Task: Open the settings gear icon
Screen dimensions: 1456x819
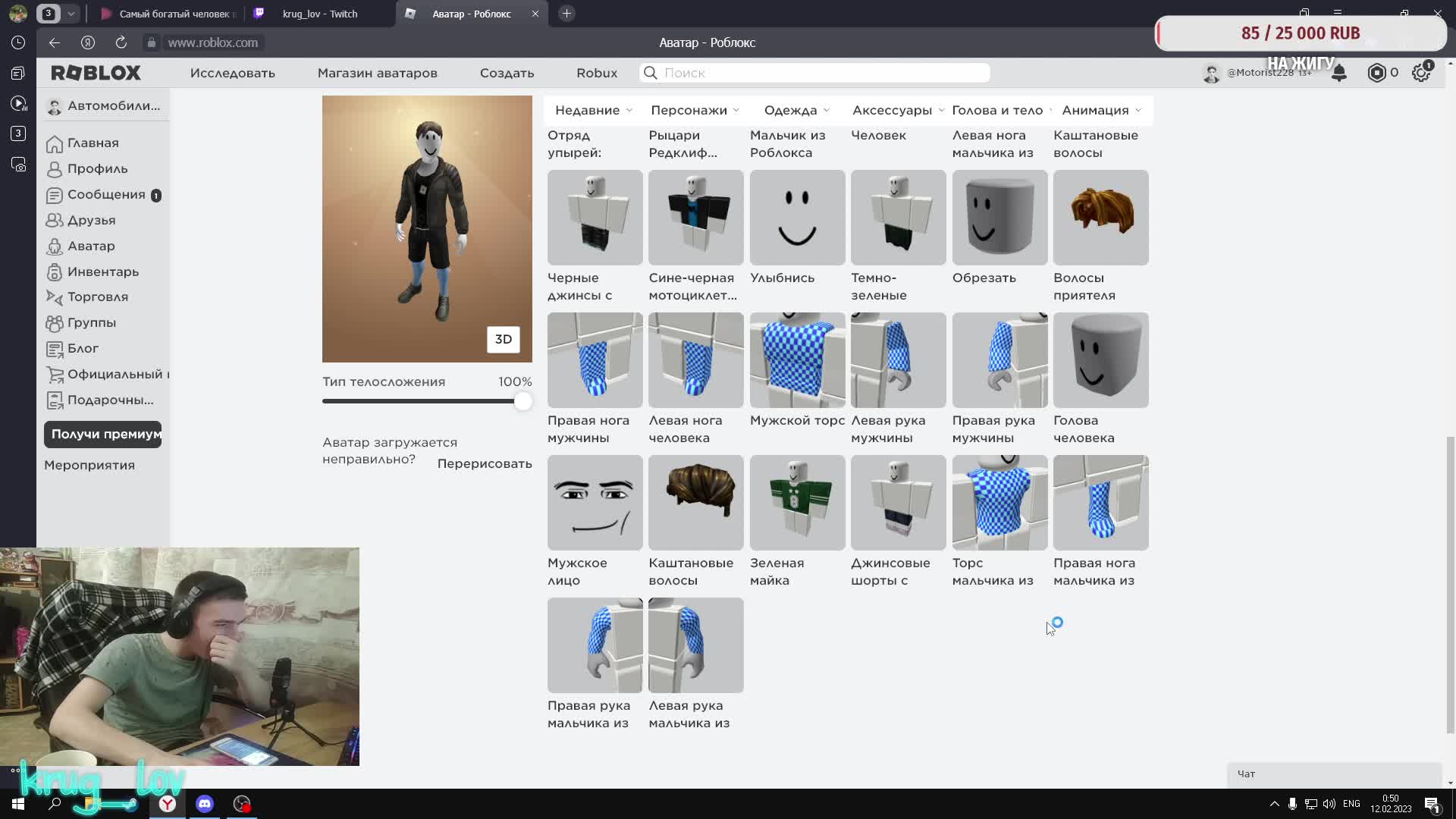Action: tap(1421, 73)
